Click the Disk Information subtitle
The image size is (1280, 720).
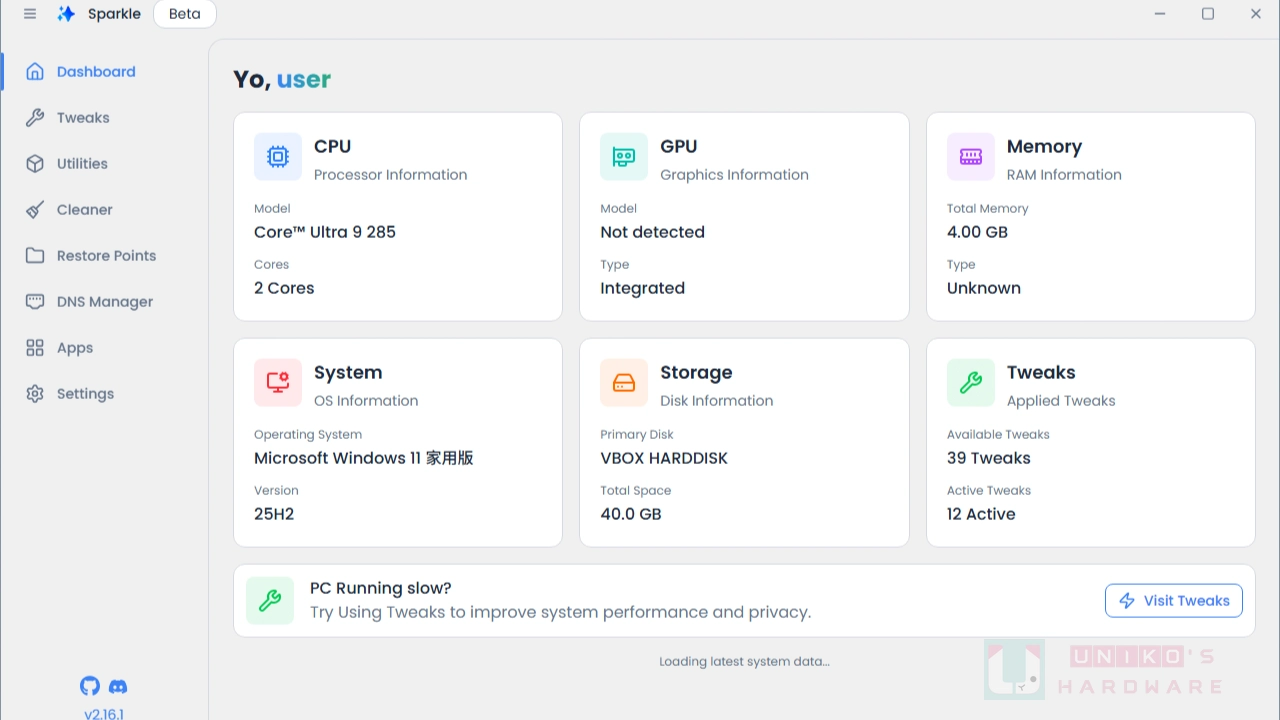[716, 401]
